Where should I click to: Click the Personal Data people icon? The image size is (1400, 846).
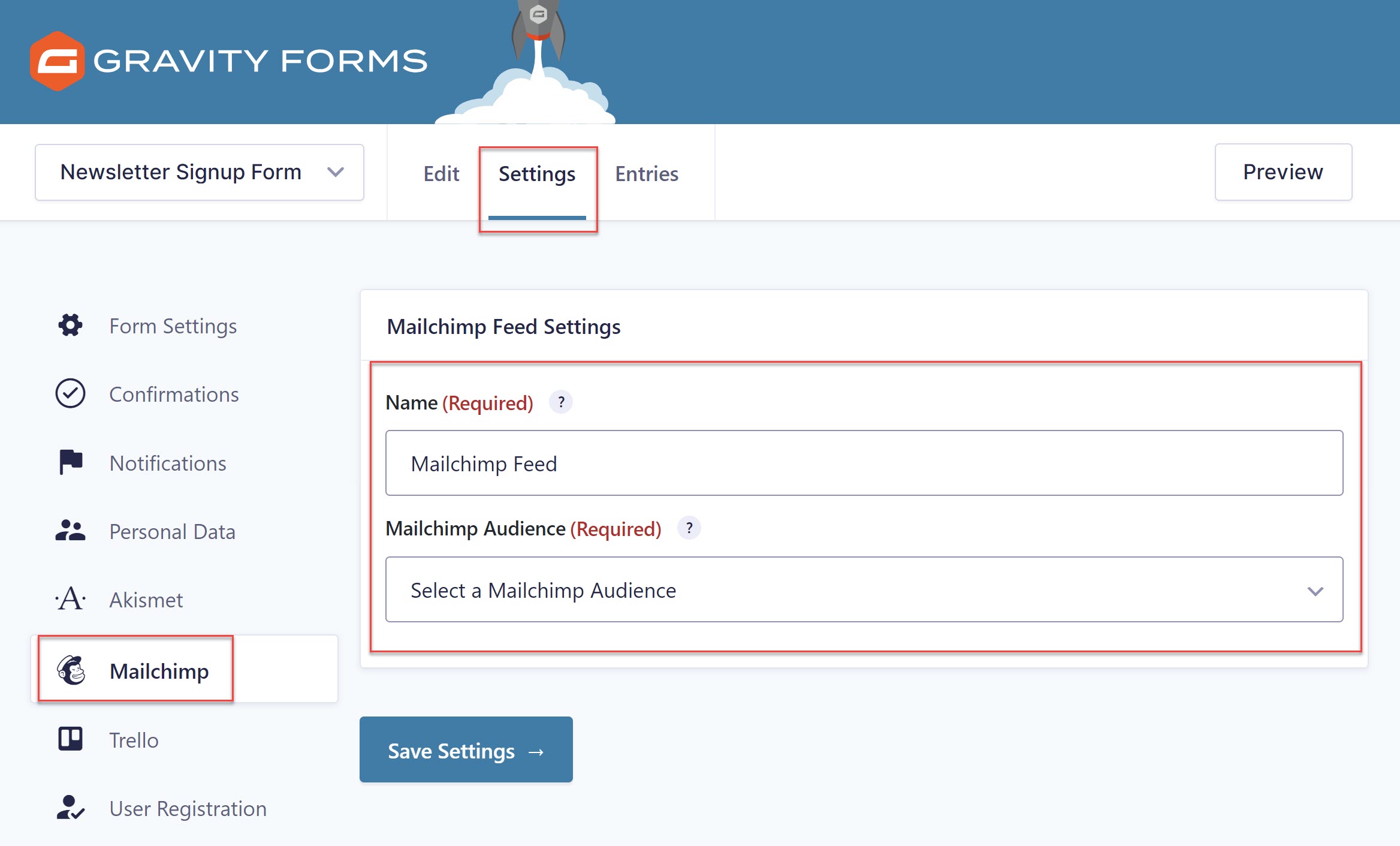(71, 531)
